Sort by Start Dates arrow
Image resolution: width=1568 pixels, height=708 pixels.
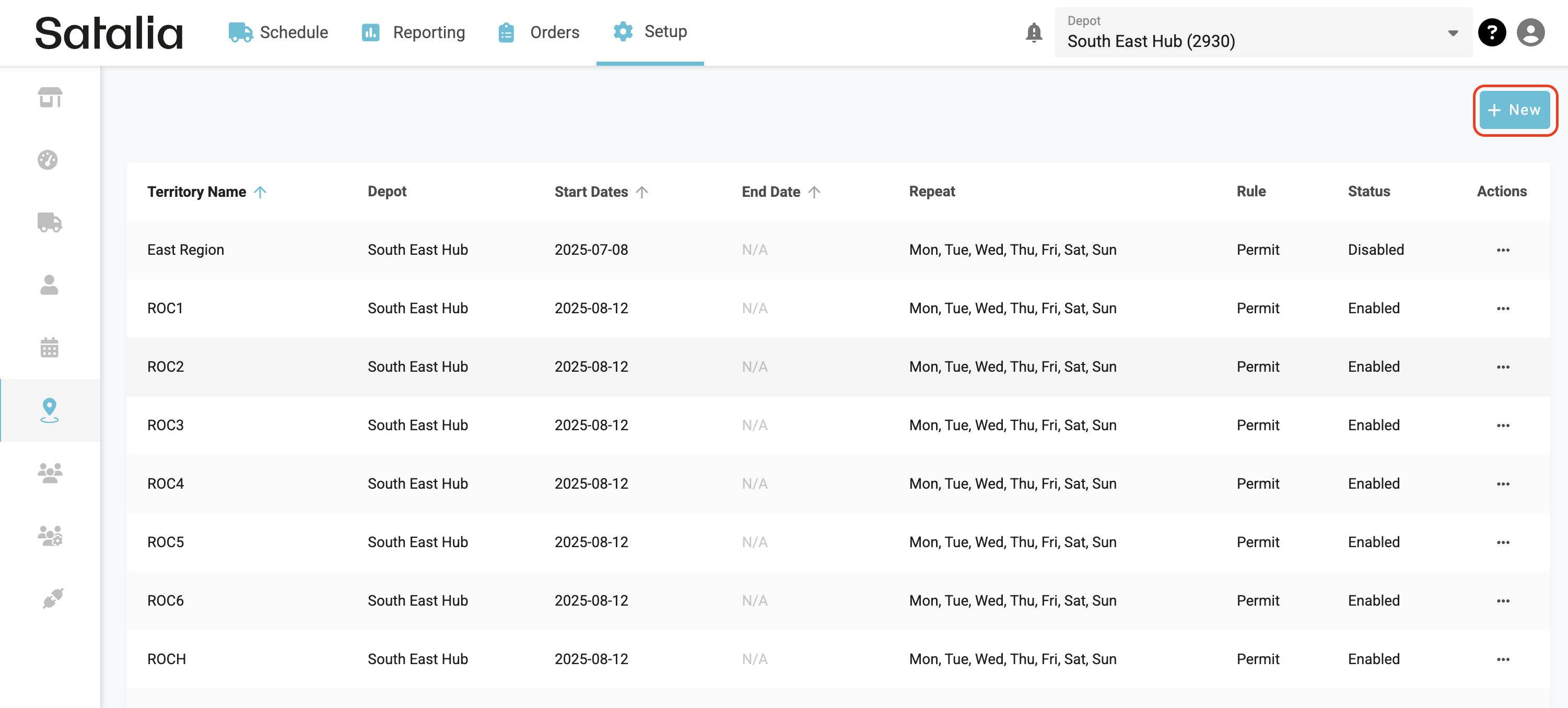point(641,192)
